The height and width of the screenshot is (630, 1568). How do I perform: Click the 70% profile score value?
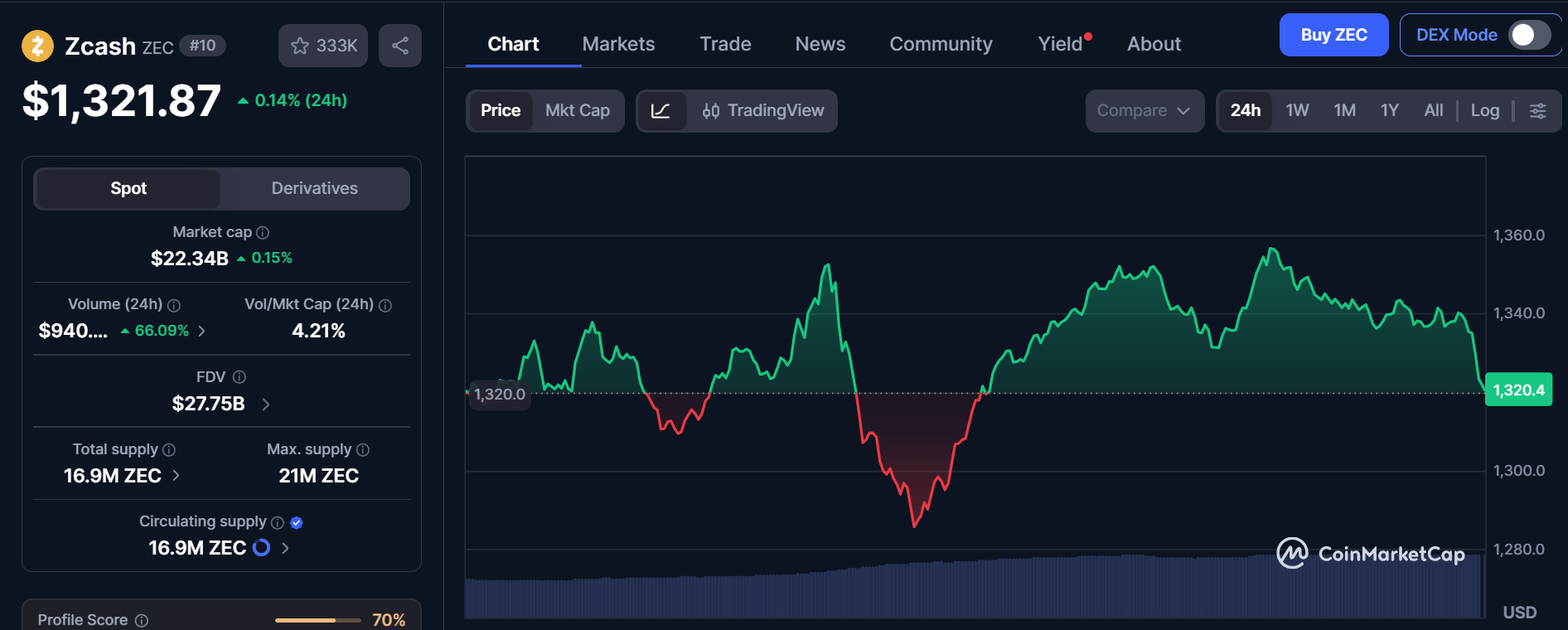389,620
